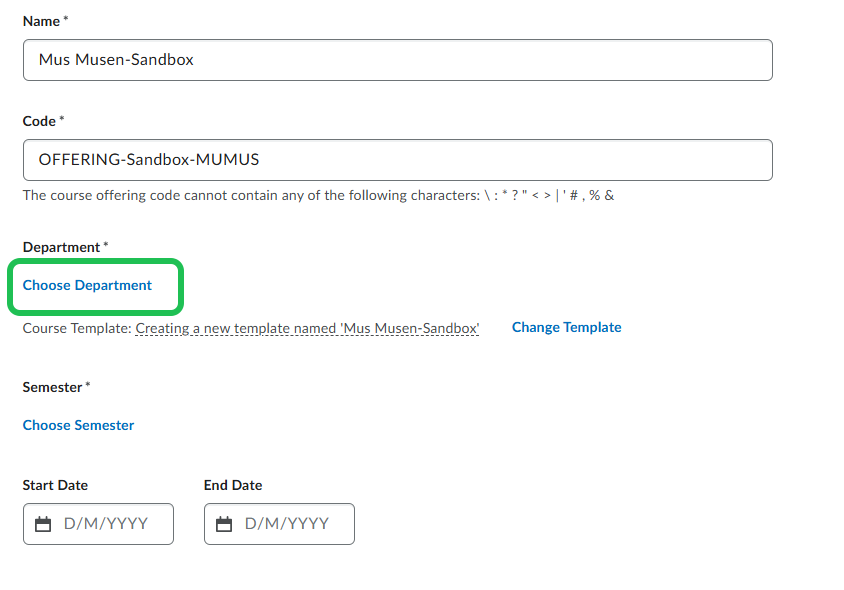Click the 'Course Template:' label text
844x590 pixels.
pos(77,328)
